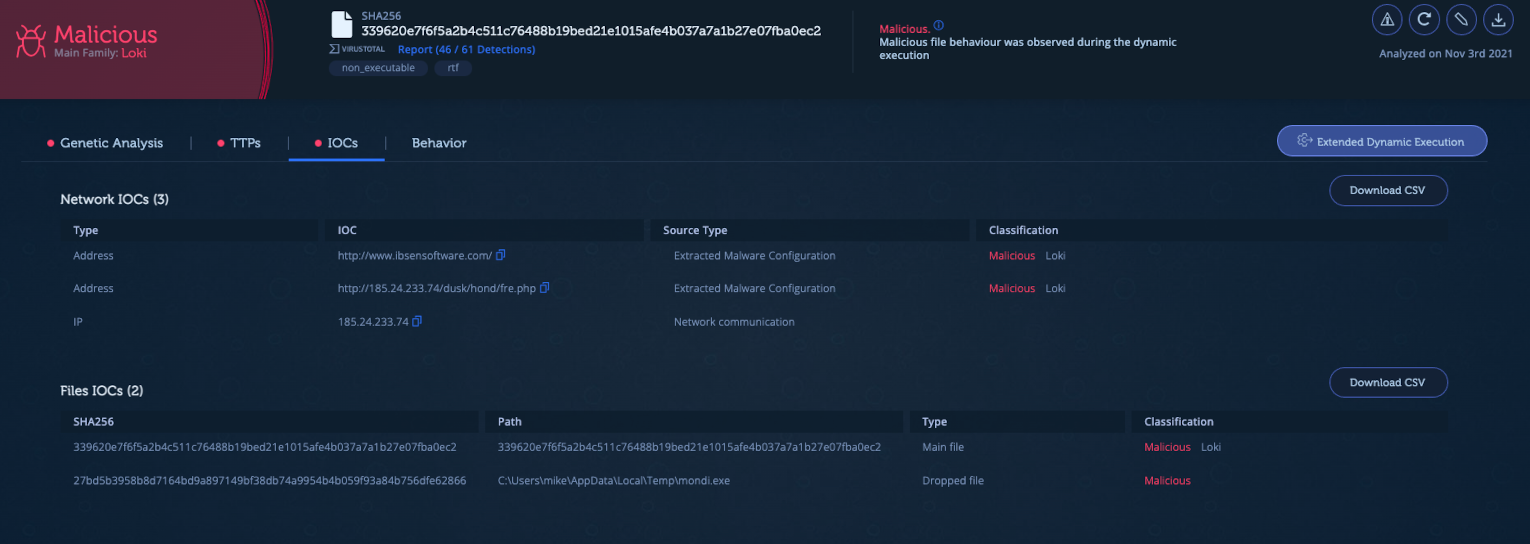This screenshot has width=1530, height=544.
Task: Click the Path column header
Action: 510,422
